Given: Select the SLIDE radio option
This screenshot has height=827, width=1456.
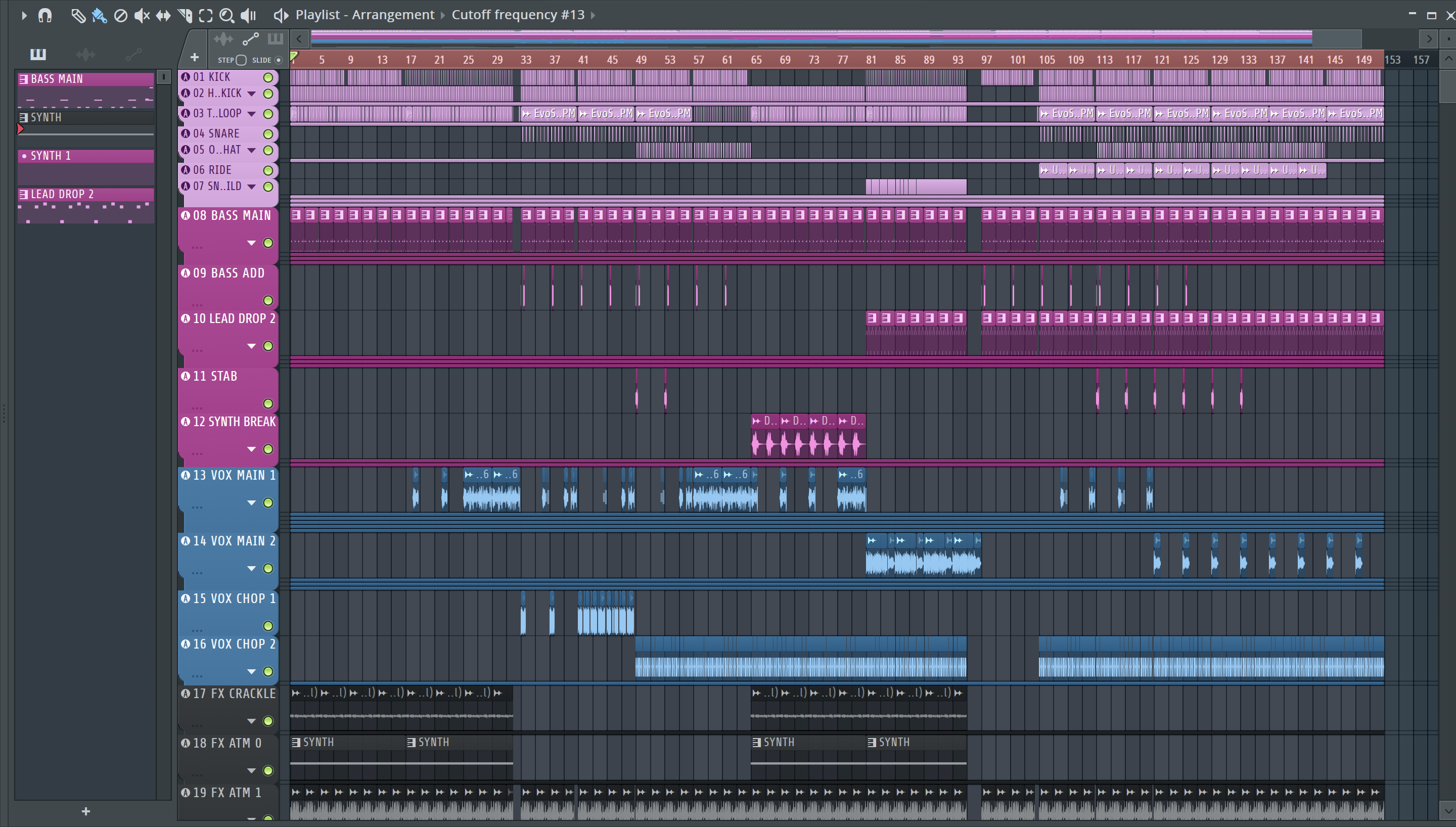Looking at the screenshot, I should (x=278, y=60).
